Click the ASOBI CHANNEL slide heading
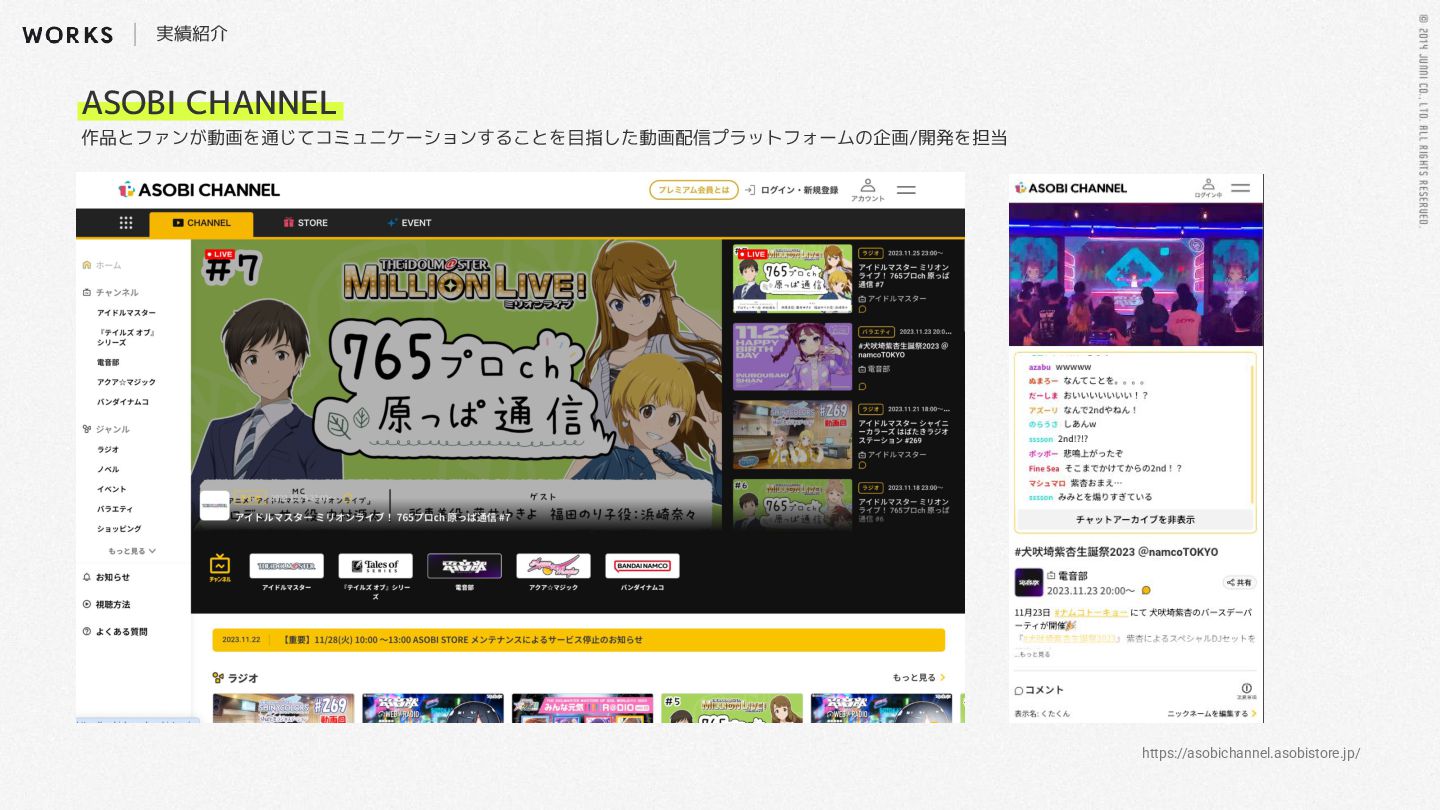Image resolution: width=1440 pixels, height=810 pixels. [x=209, y=102]
